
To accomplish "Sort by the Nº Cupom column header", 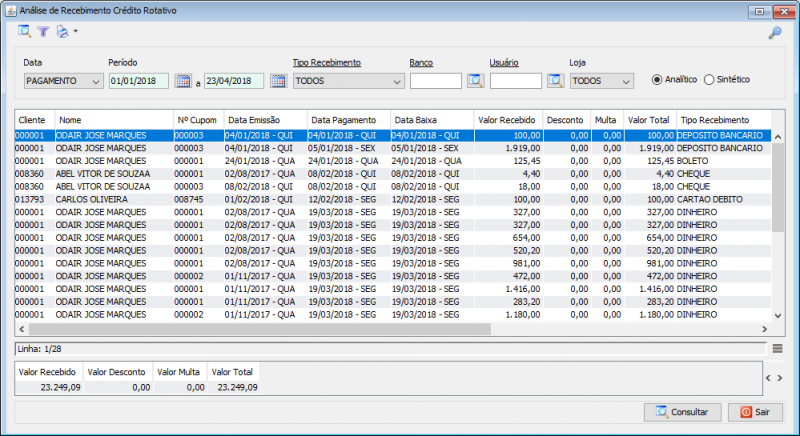I will tap(199, 120).
